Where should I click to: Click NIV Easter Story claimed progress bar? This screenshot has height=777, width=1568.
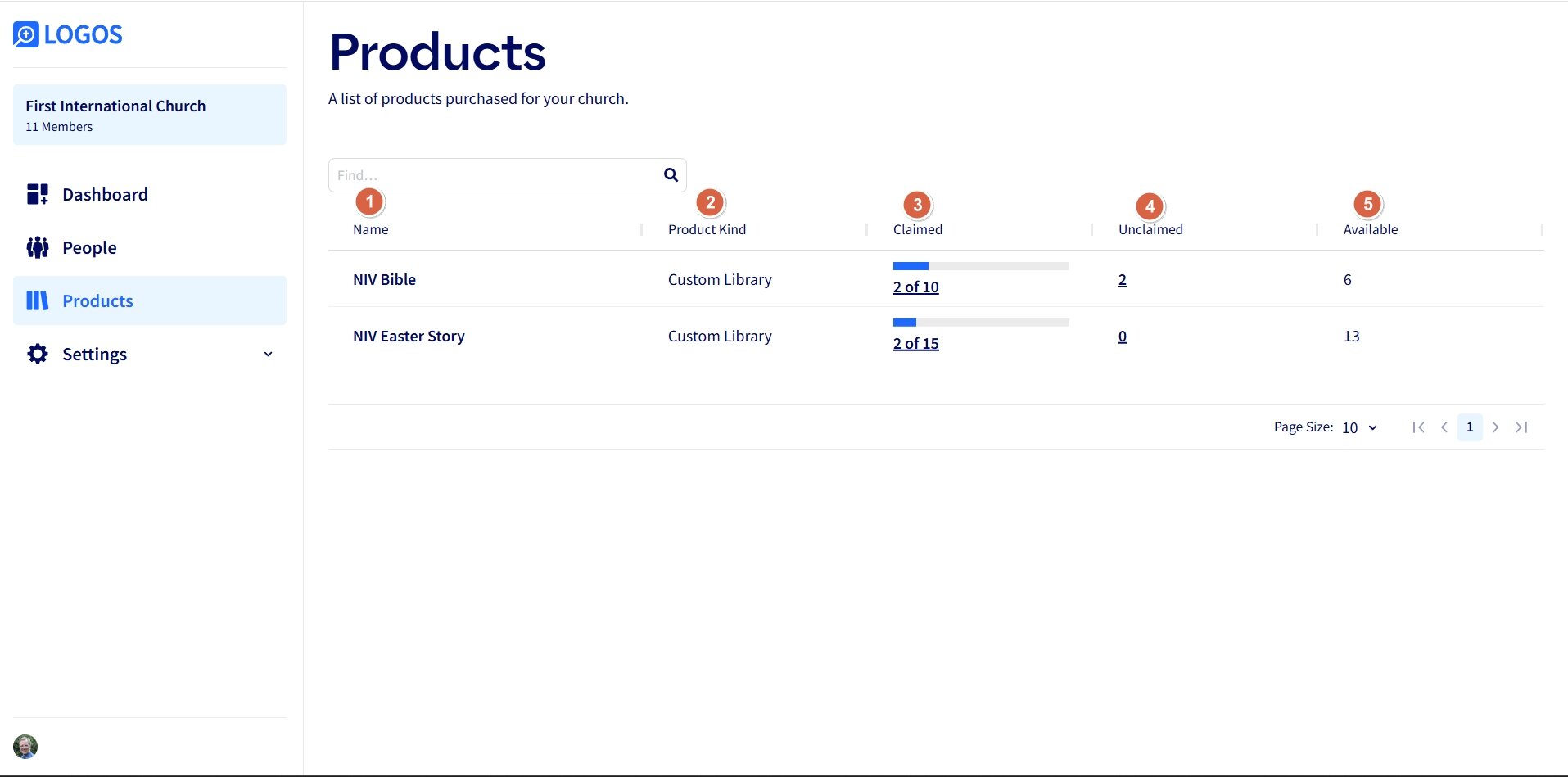point(981,323)
